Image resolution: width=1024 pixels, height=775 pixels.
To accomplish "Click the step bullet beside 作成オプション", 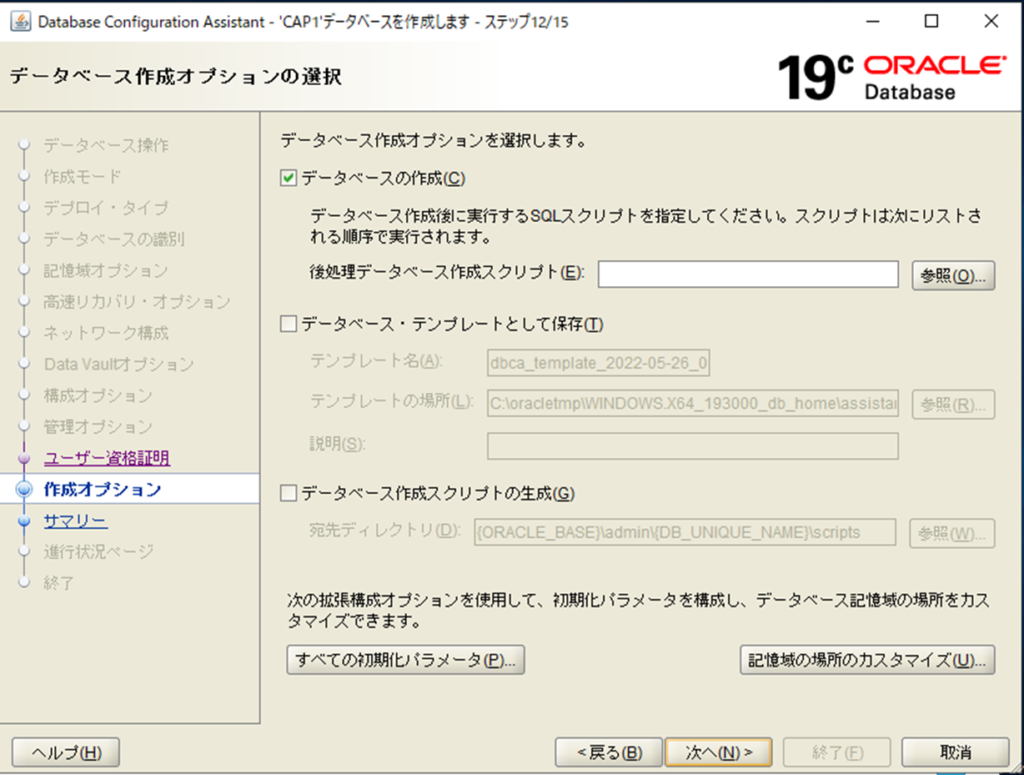I will pyautogui.click(x=24, y=490).
